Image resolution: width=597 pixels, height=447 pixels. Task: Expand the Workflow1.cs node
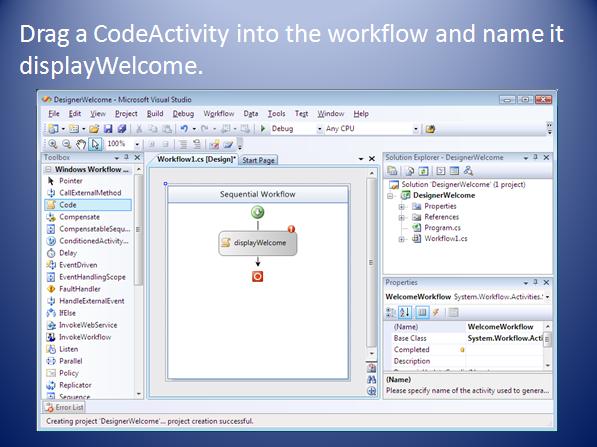coord(401,239)
